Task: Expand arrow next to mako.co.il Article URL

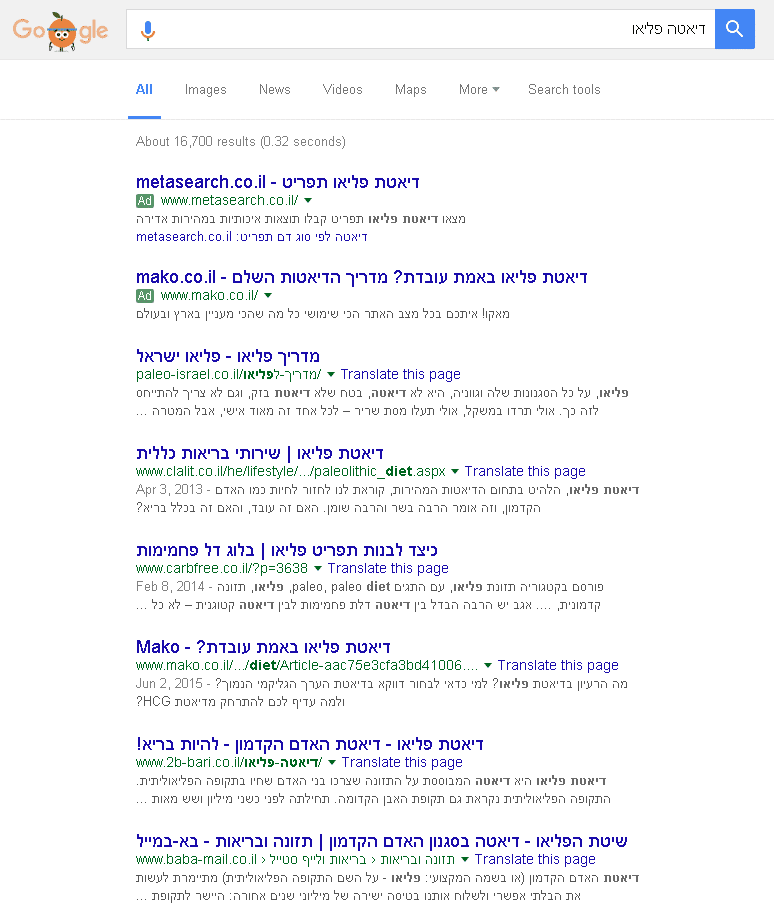Action: coord(488,665)
